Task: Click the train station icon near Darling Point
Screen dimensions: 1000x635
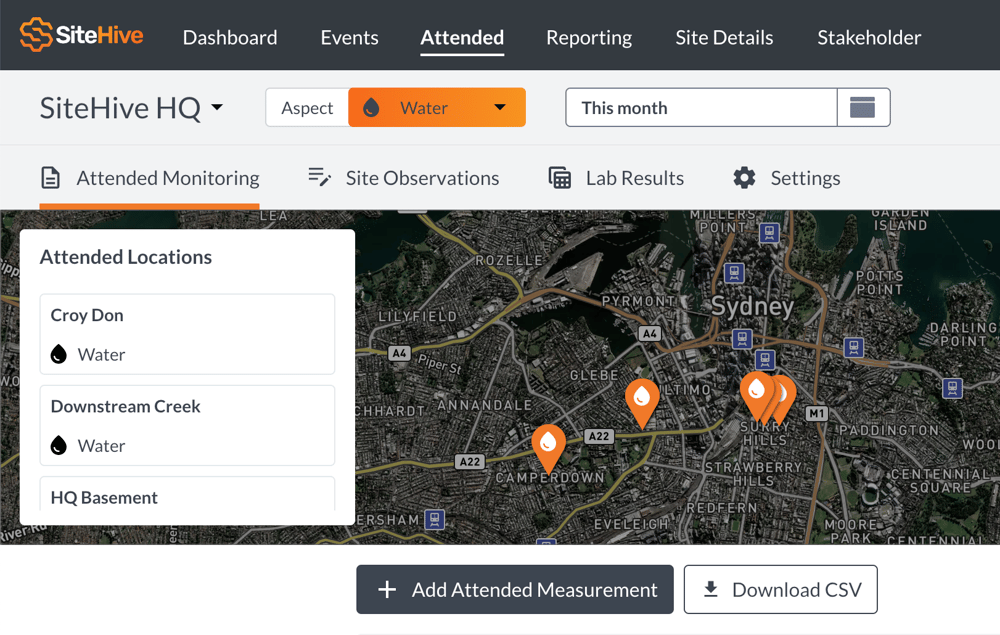Action: (x=952, y=388)
